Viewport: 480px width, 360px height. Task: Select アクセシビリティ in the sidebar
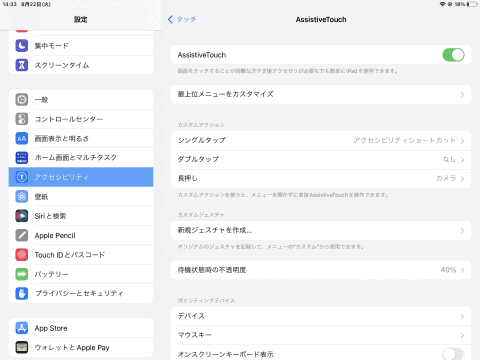point(81,177)
